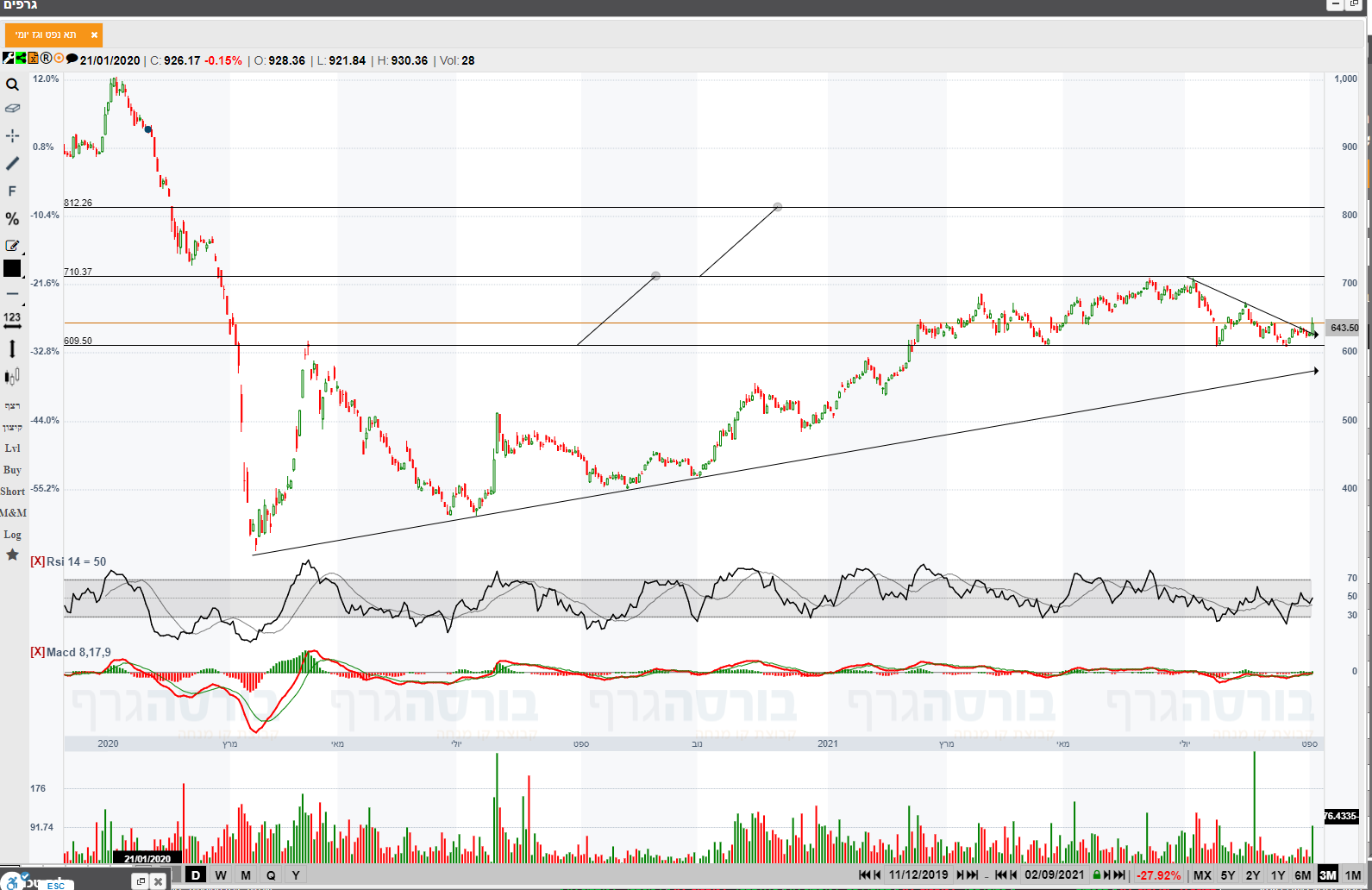Close the orange chart tab
Viewport: 1372px width, 890px height.
point(94,35)
